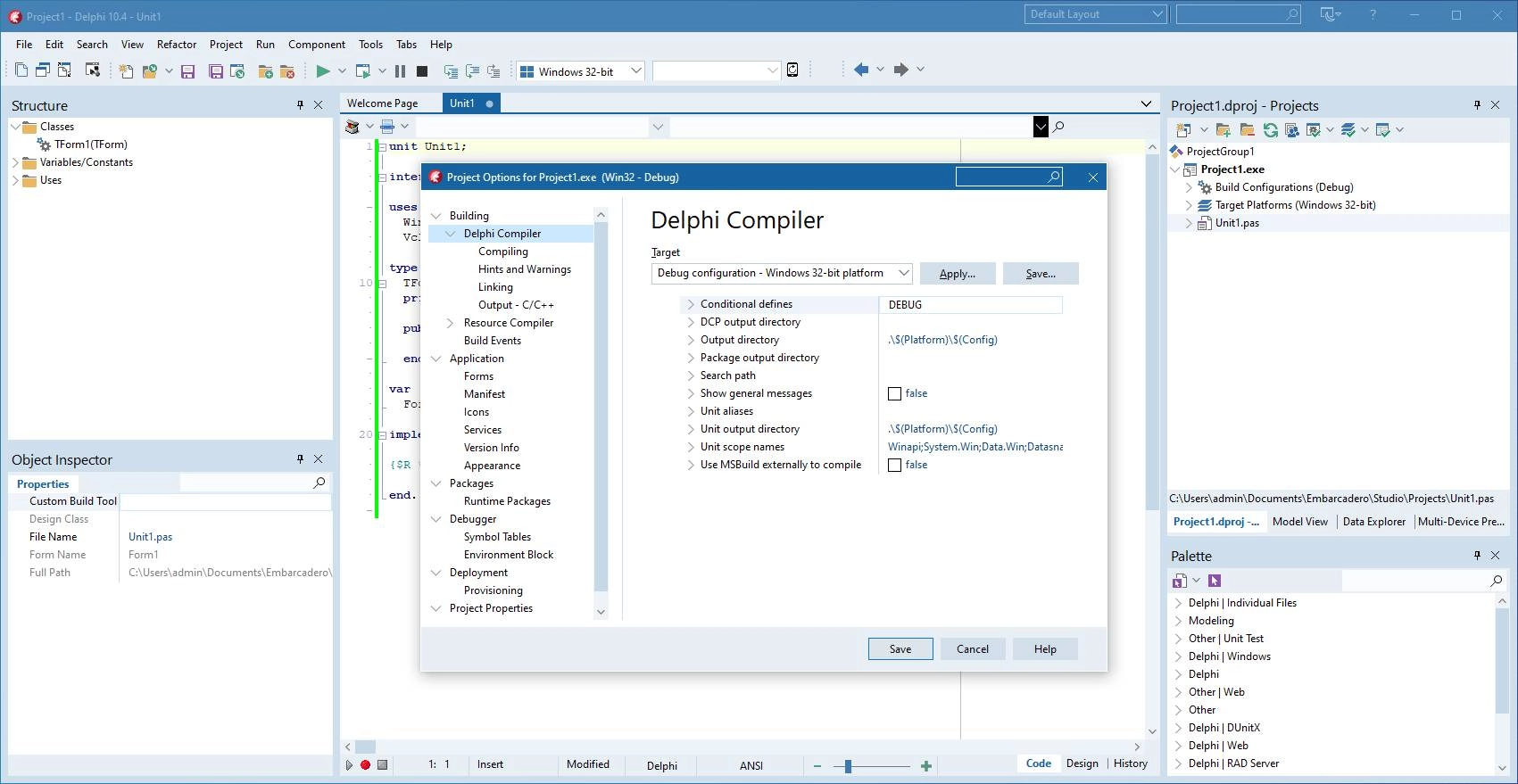Click the editor search magnifier above code
Viewport: 1518px width, 784px height.
(1058, 127)
